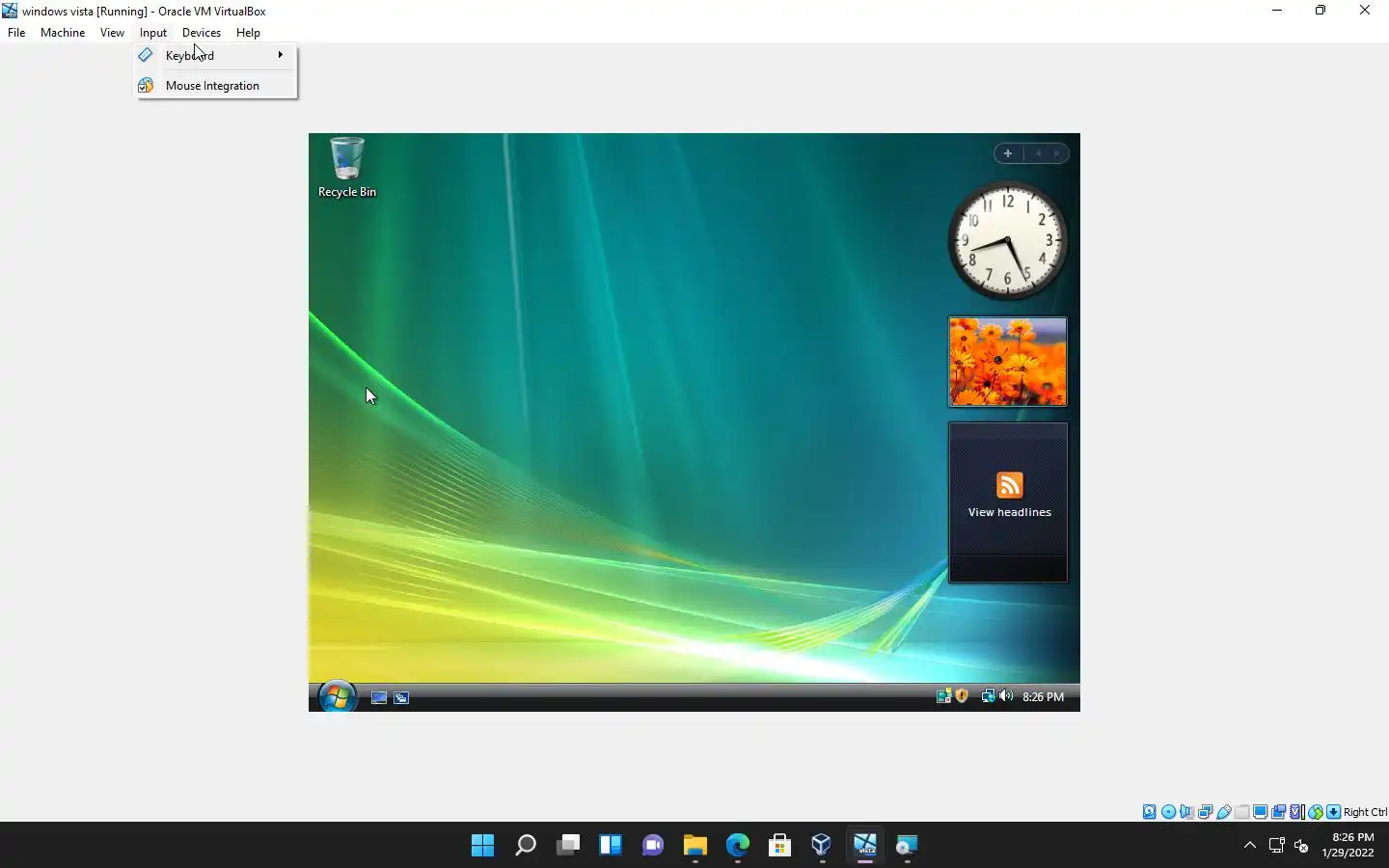Click the host muted volume tray icon
The image size is (1389, 868).
tap(1301, 846)
